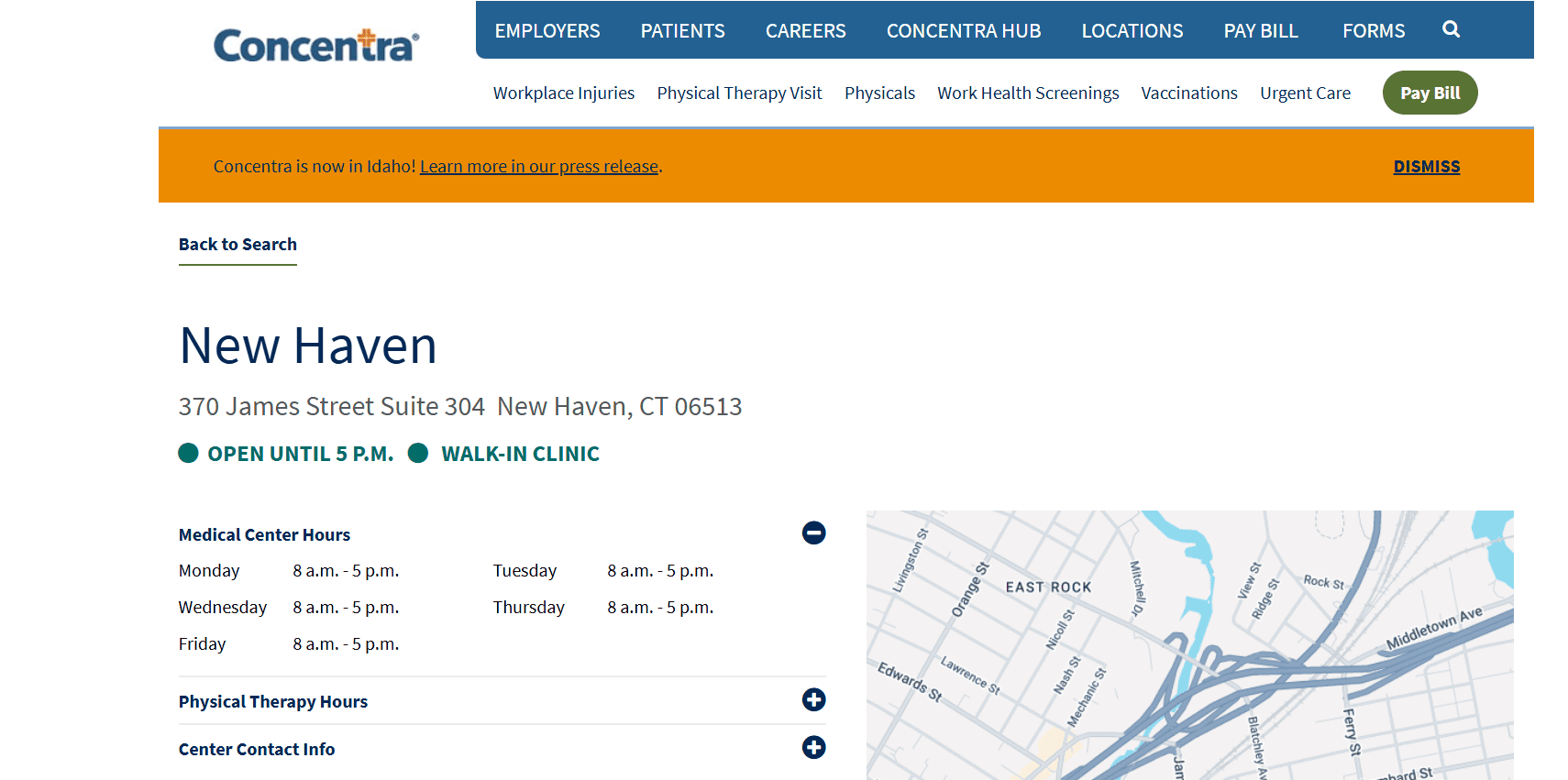This screenshot has height=780, width=1568.
Task: Click the search magnifier icon
Action: click(x=1451, y=29)
